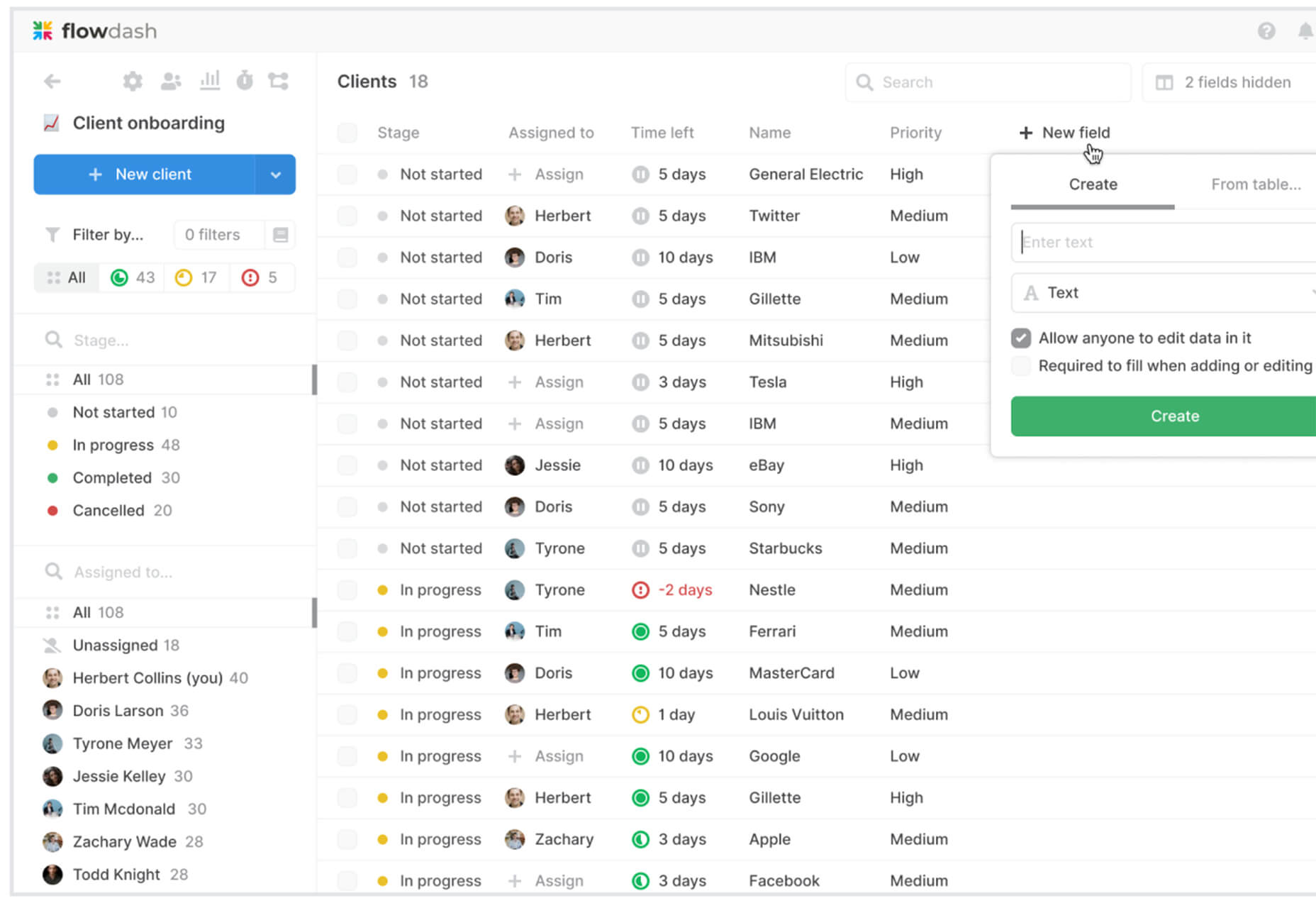Open Not started stage in General Electric row
Screen dimensions: 1316x908
tap(430, 175)
